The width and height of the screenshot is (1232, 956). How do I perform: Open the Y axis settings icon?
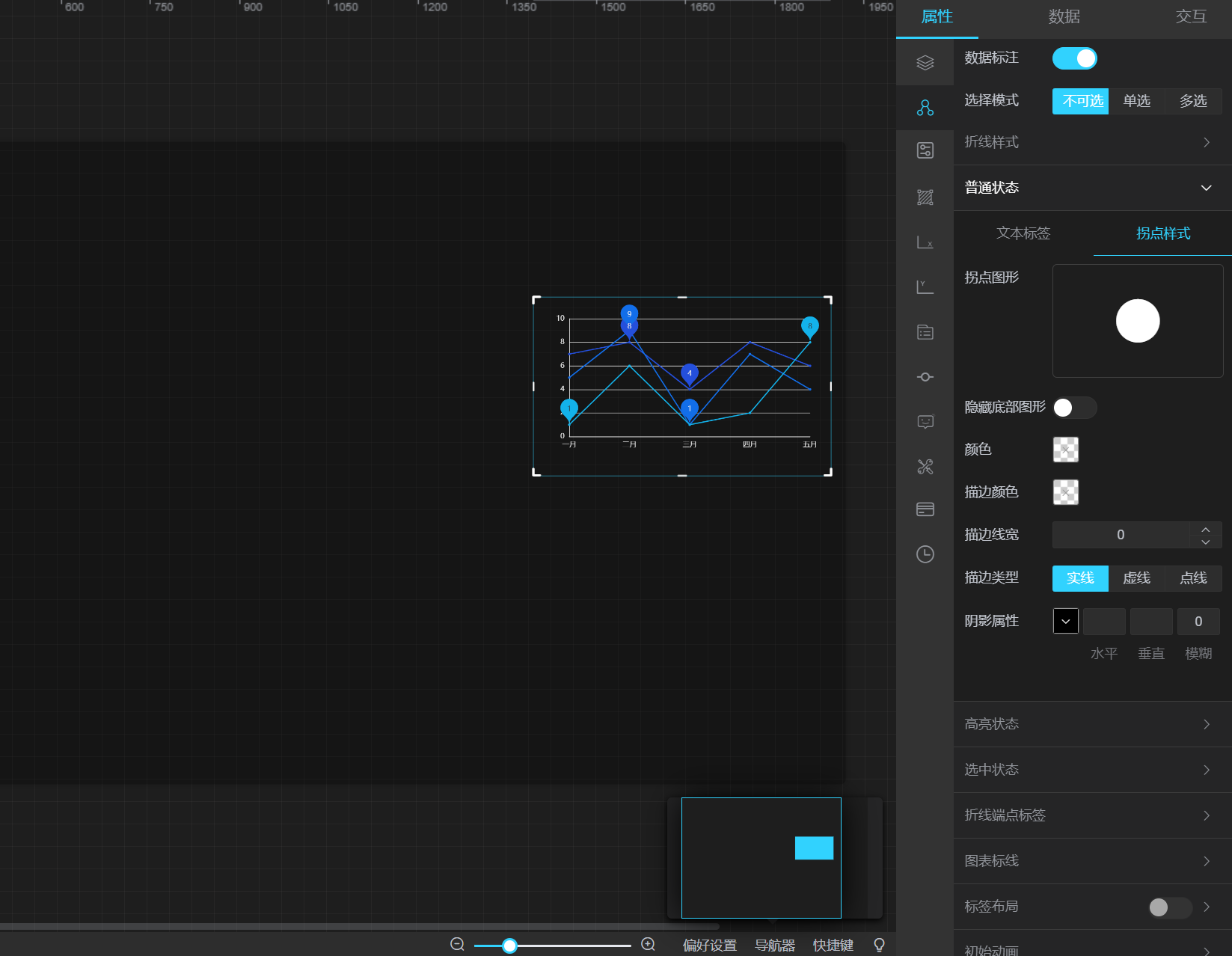[x=925, y=287]
